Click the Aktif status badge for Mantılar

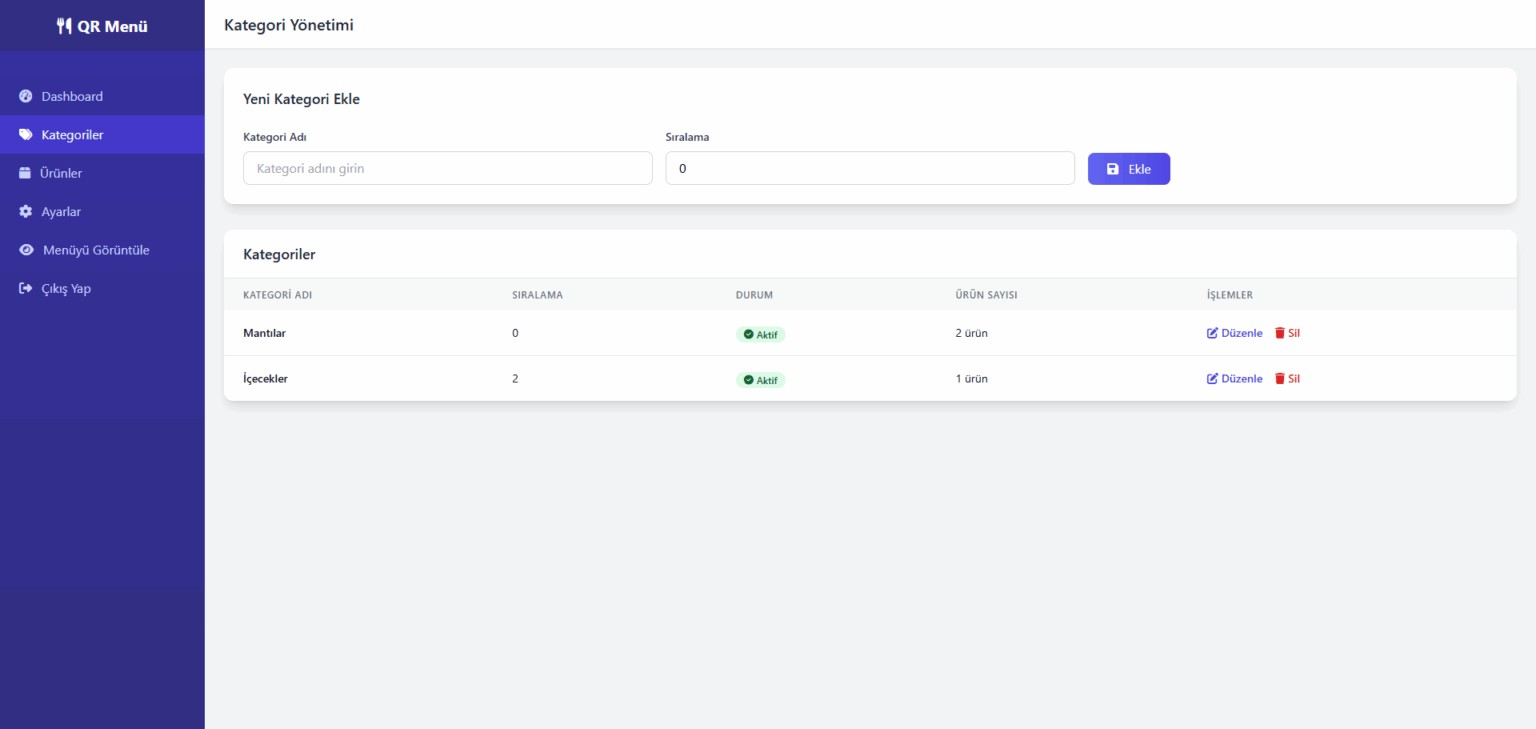(x=761, y=335)
